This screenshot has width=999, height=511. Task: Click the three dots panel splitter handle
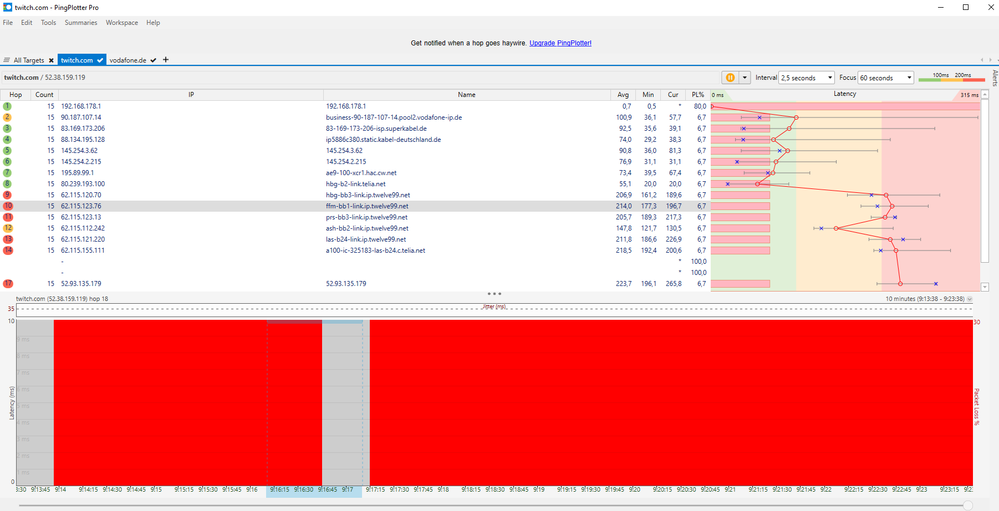point(494,294)
